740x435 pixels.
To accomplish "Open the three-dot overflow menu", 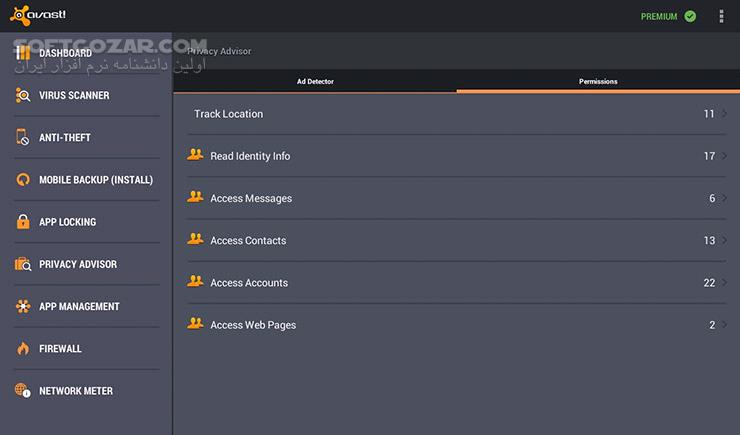I will coord(721,16).
